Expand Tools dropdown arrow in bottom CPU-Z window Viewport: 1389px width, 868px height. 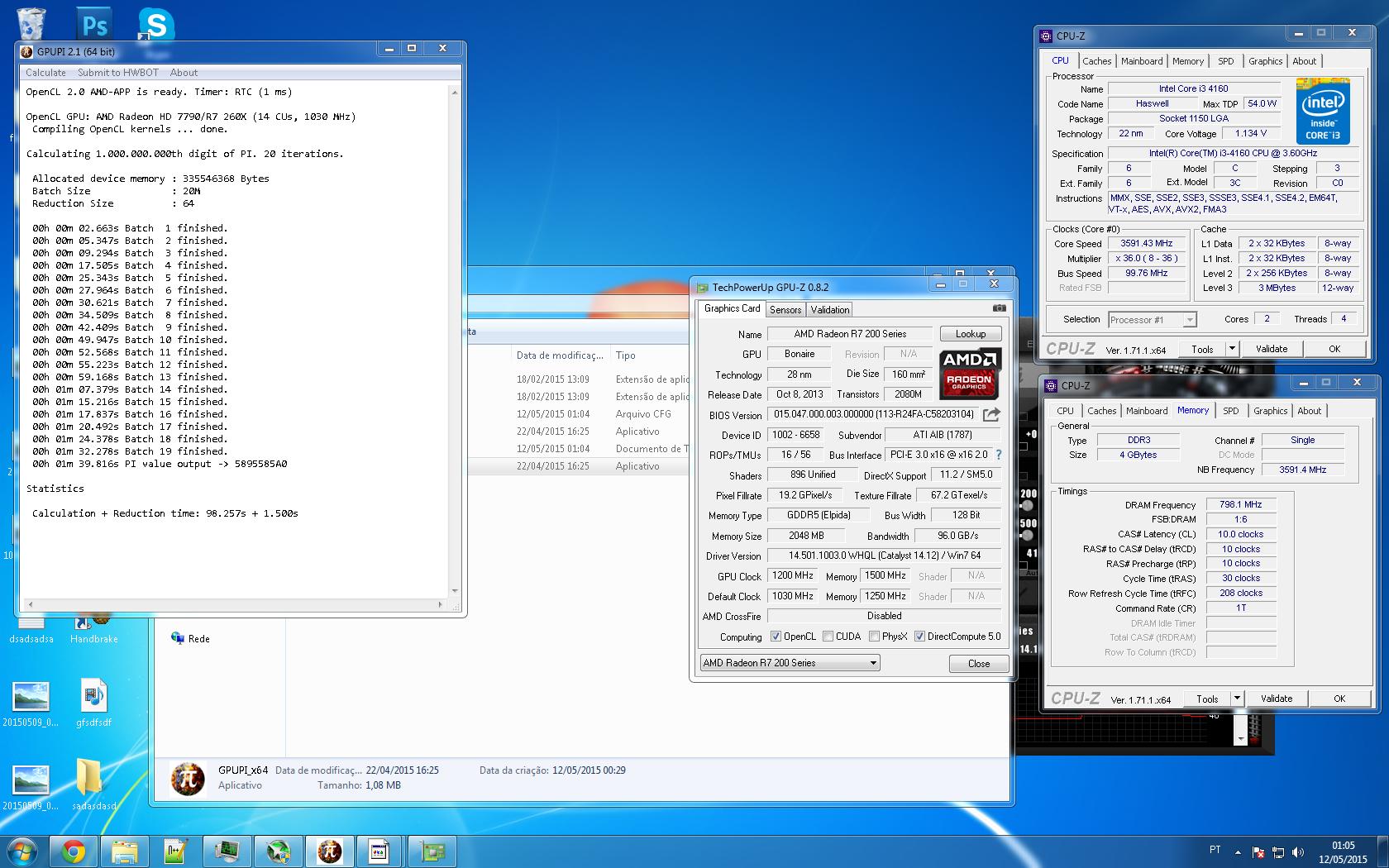[1237, 699]
